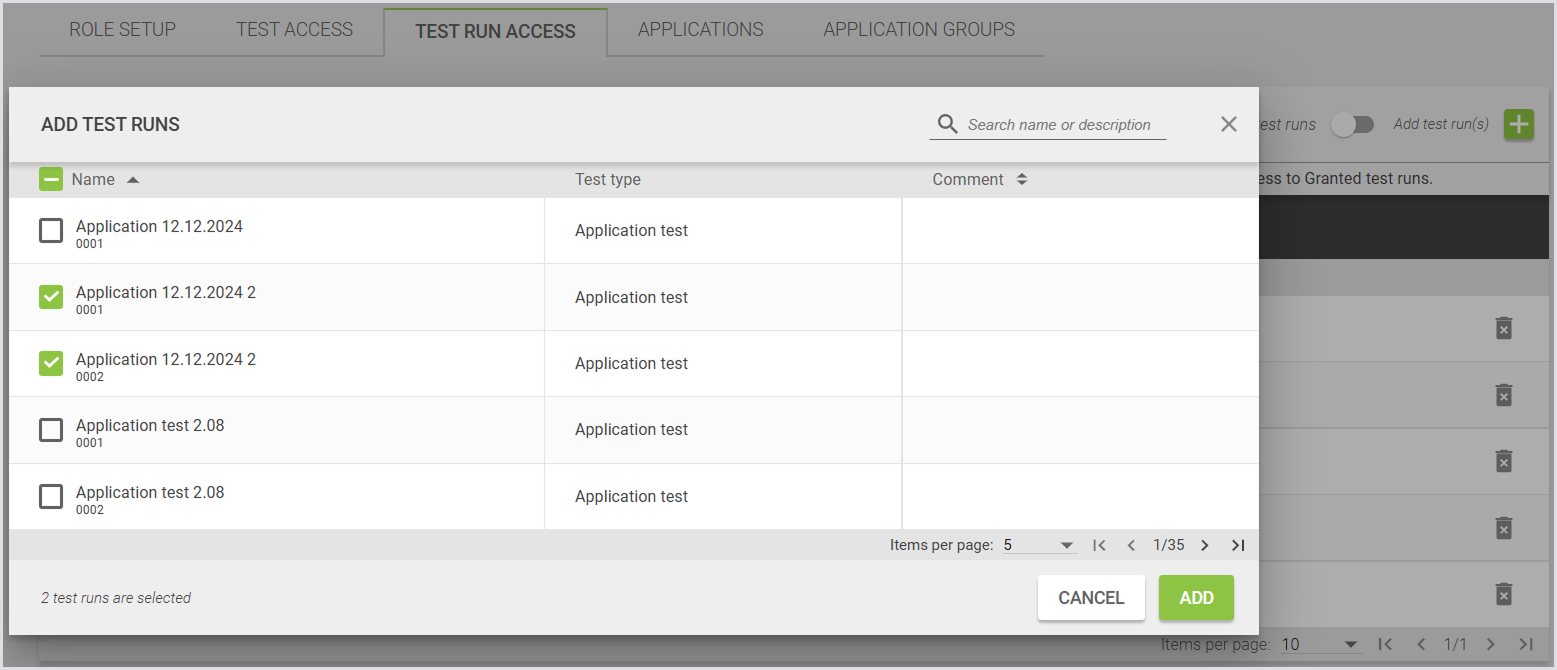Click the search magnifier icon in dialog
The height and width of the screenshot is (670, 1557).
(947, 125)
